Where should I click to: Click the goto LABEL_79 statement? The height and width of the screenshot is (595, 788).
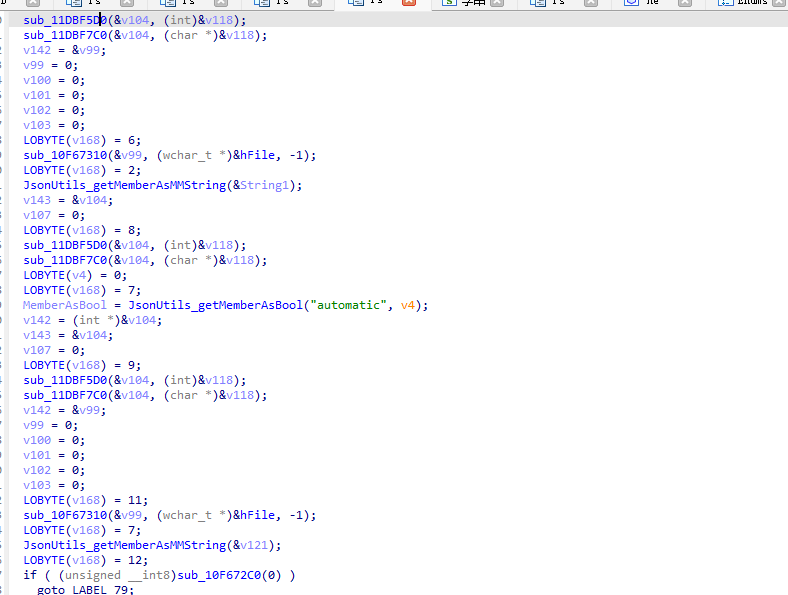click(85, 589)
